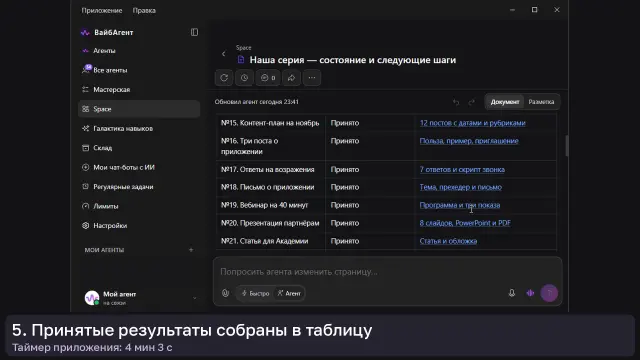Image resolution: width=640 pixels, height=360 pixels.
Task: Expand Мой агент account dropdown
Action: click(195, 298)
